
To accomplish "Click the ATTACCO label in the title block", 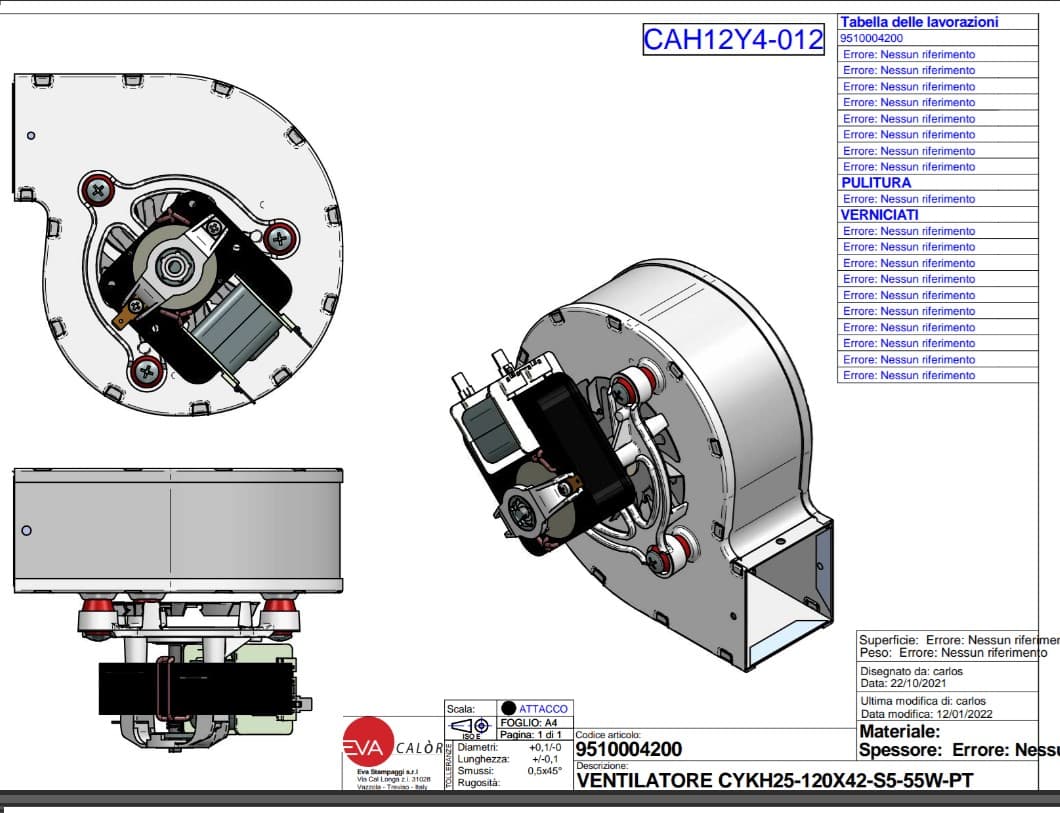I will point(543,708).
